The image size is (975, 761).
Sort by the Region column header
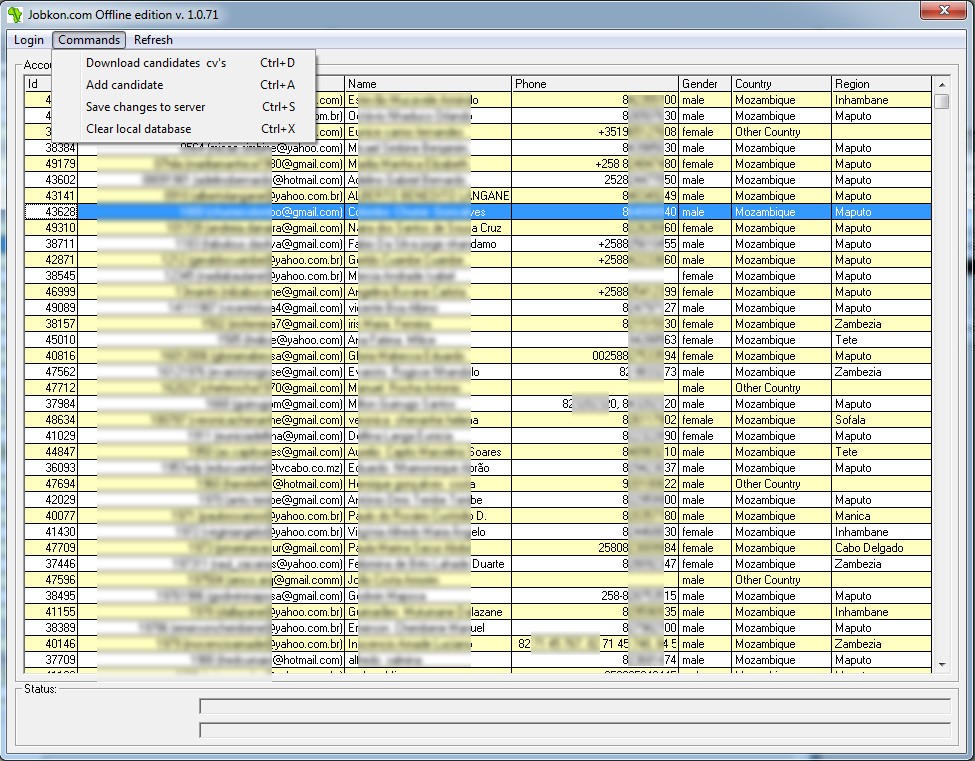[882, 84]
